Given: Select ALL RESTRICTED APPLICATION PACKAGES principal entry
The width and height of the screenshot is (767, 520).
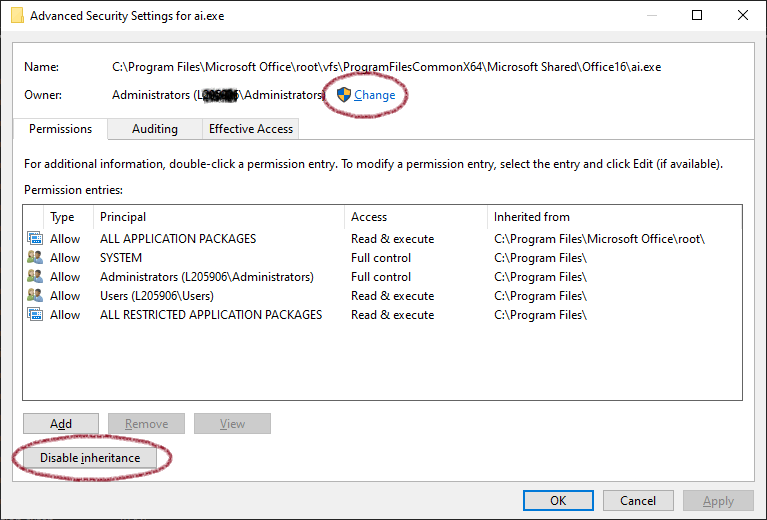Looking at the screenshot, I should (x=211, y=315).
